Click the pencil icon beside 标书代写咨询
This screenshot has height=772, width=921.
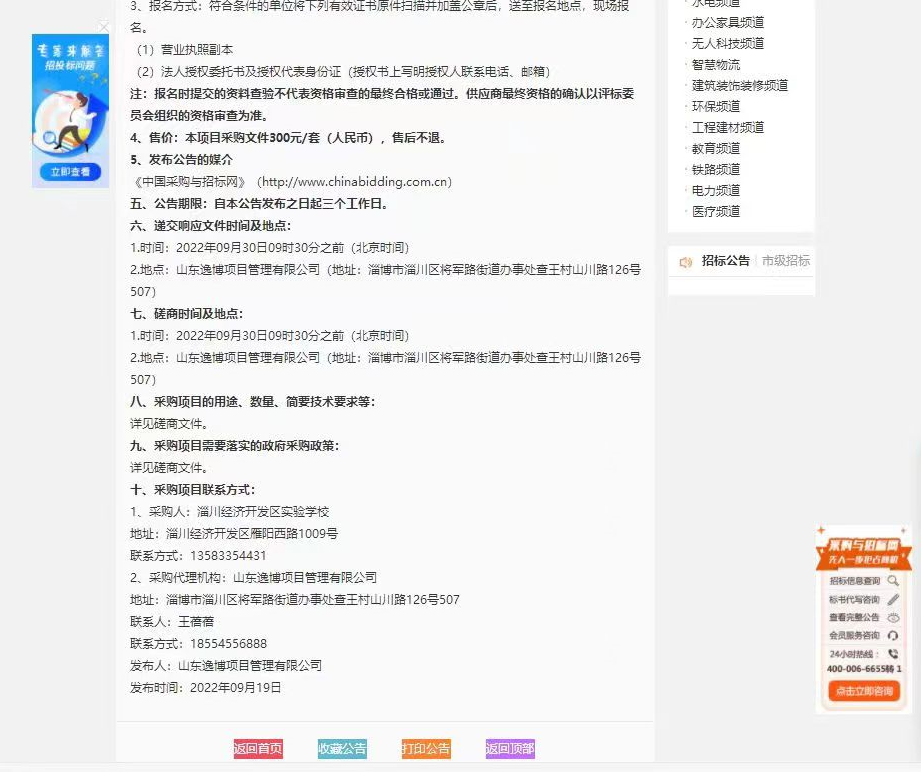point(893,599)
